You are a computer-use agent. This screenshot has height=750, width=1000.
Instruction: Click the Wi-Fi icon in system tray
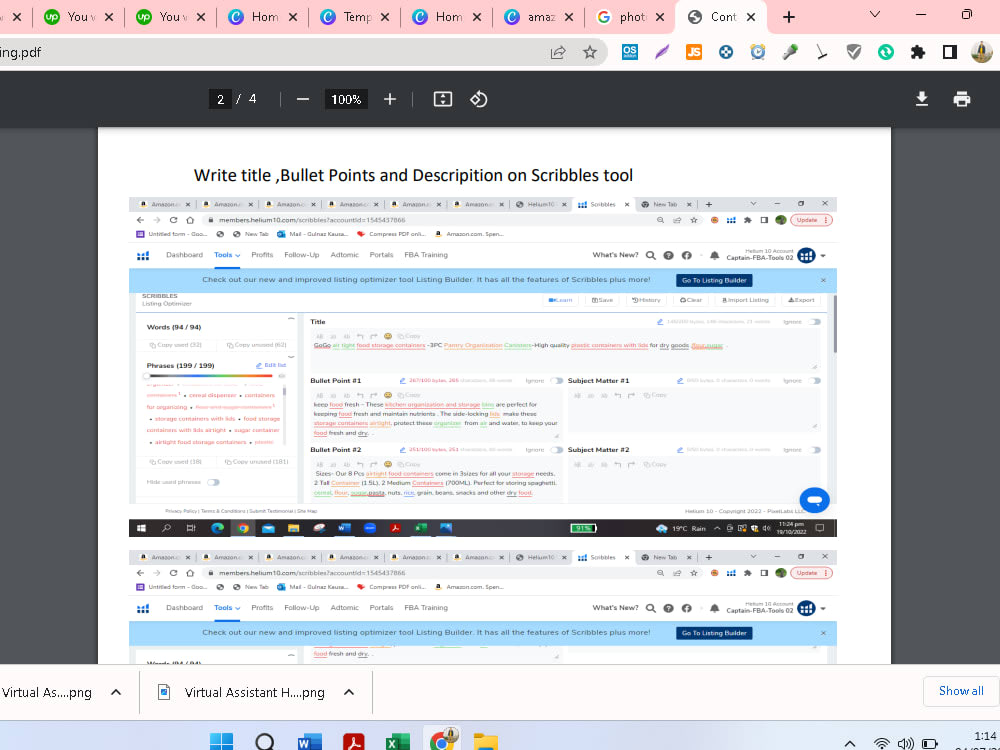coord(881,744)
